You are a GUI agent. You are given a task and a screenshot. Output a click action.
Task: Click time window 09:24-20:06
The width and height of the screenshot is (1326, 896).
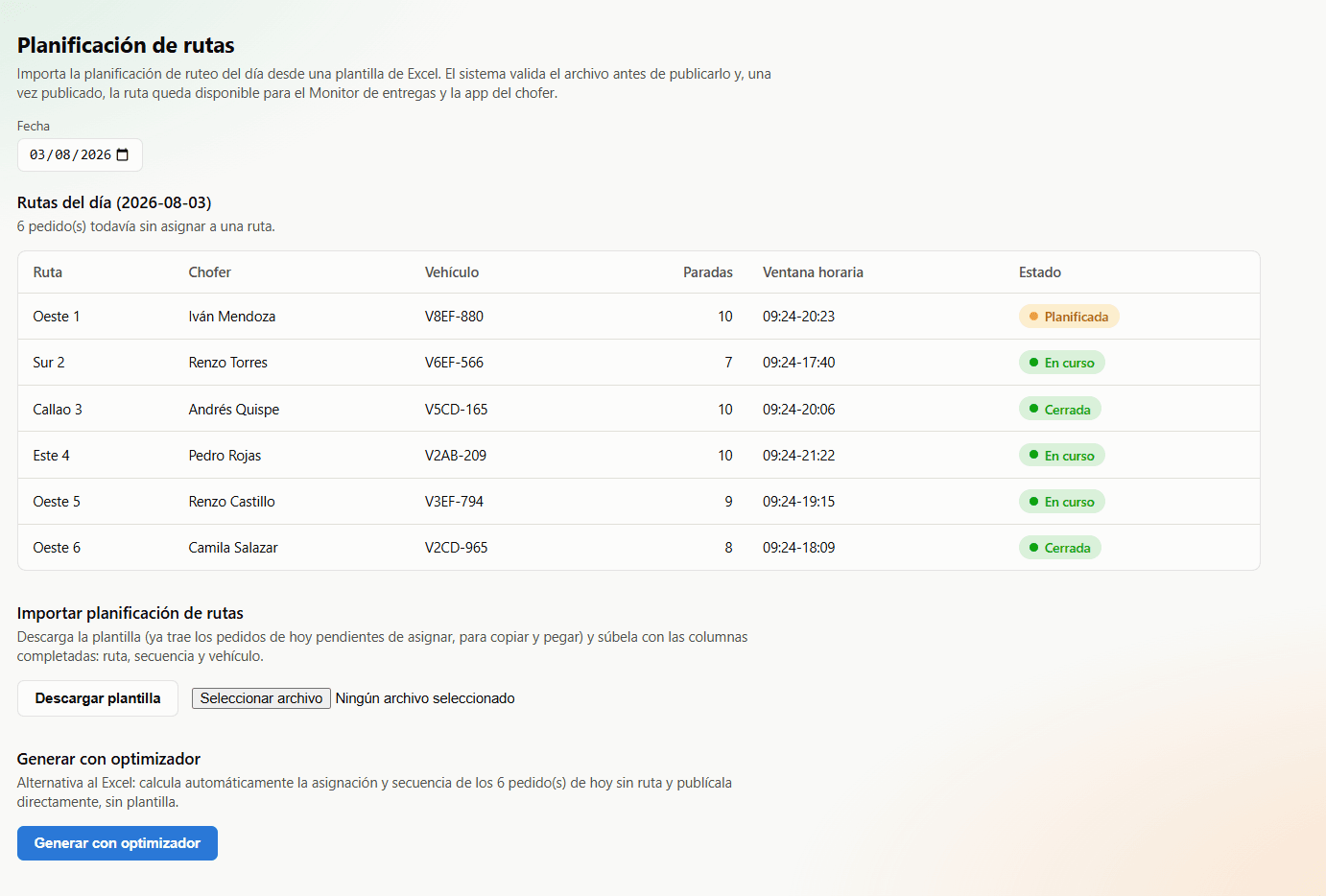(799, 410)
